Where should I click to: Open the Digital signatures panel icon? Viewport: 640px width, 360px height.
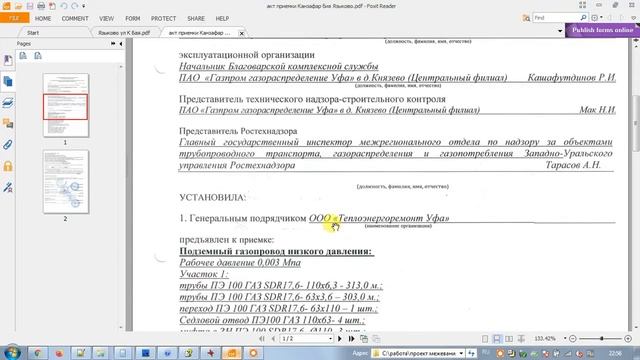[x=8, y=187]
